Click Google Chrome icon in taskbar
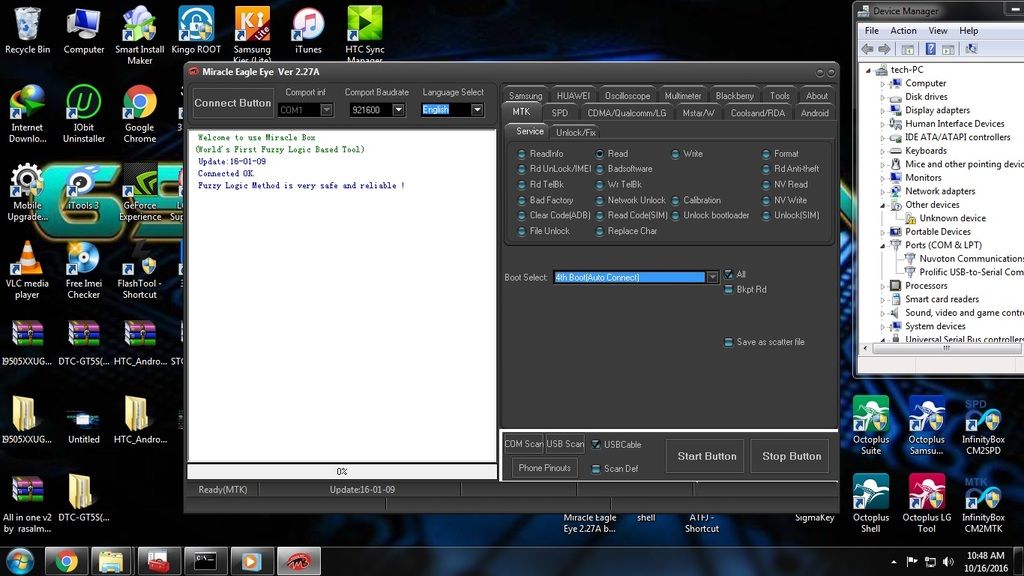The width and height of the screenshot is (1024, 576). pos(67,560)
